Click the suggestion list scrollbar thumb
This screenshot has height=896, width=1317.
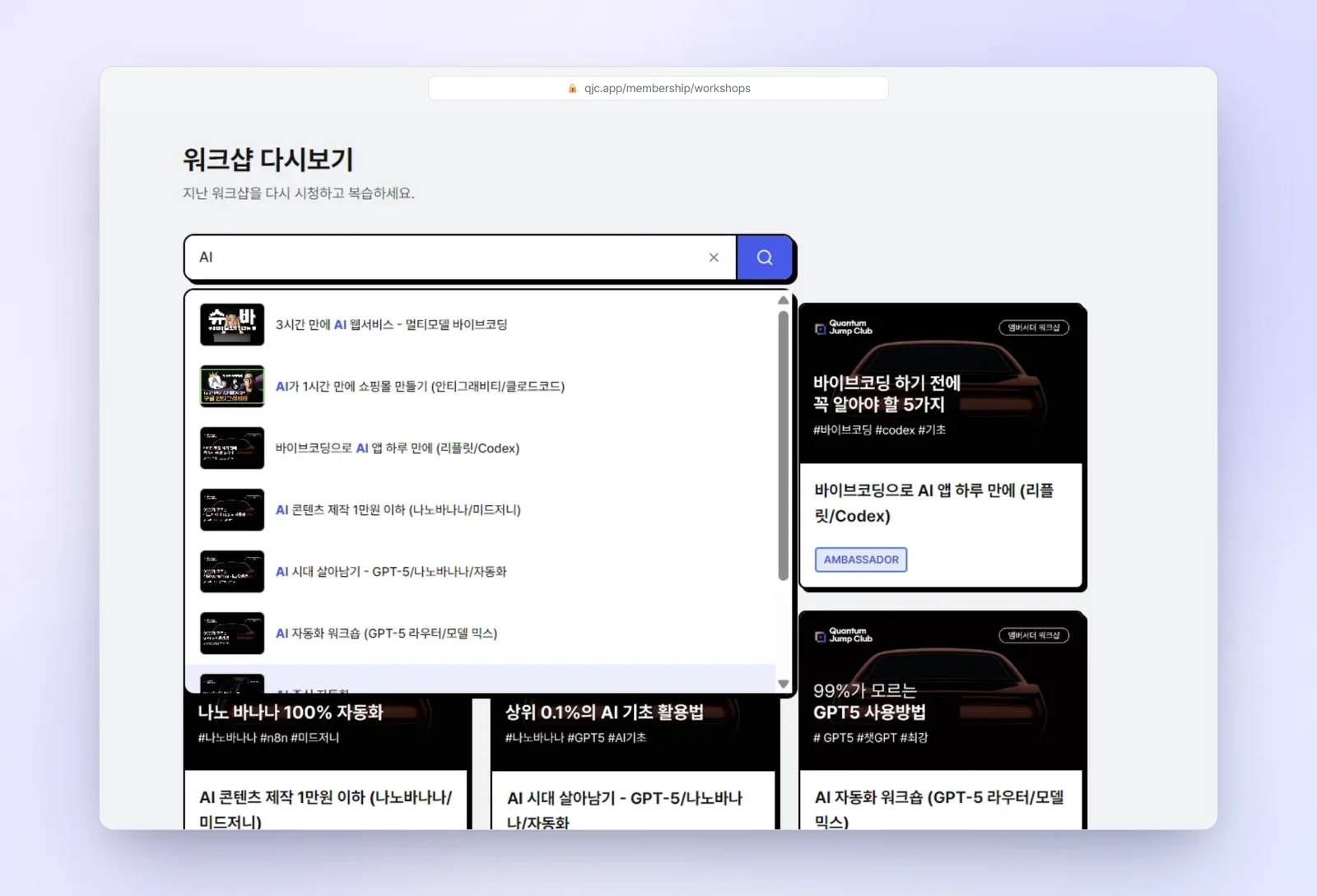(784, 445)
